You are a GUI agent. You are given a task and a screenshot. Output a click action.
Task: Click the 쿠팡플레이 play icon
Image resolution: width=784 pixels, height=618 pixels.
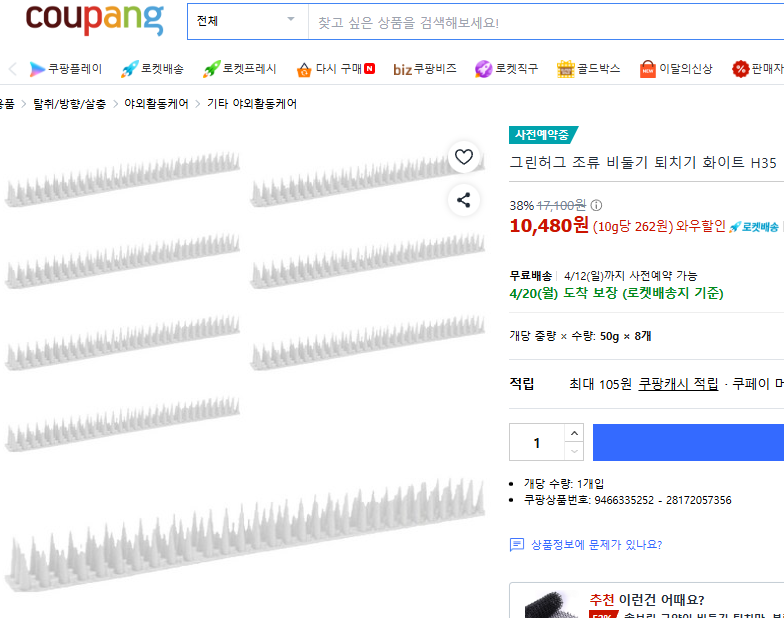[36, 69]
